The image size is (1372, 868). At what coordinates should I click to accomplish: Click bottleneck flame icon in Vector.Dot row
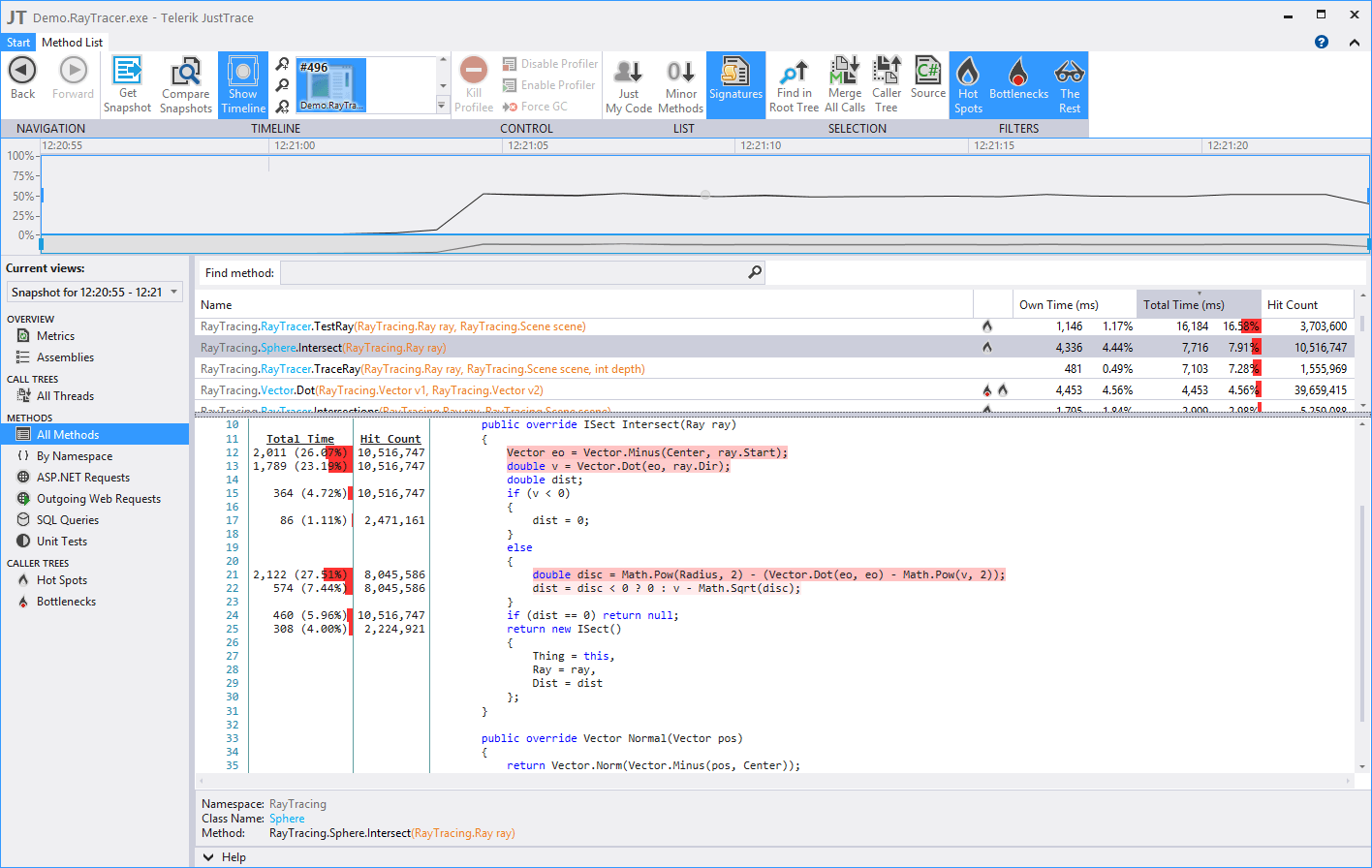987,390
